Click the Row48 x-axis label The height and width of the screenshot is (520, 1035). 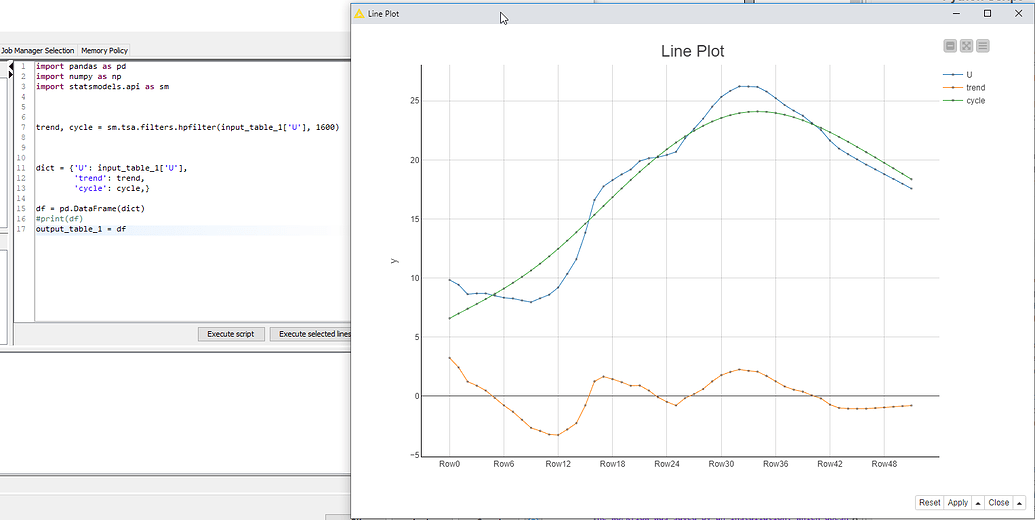pyautogui.click(x=883, y=464)
